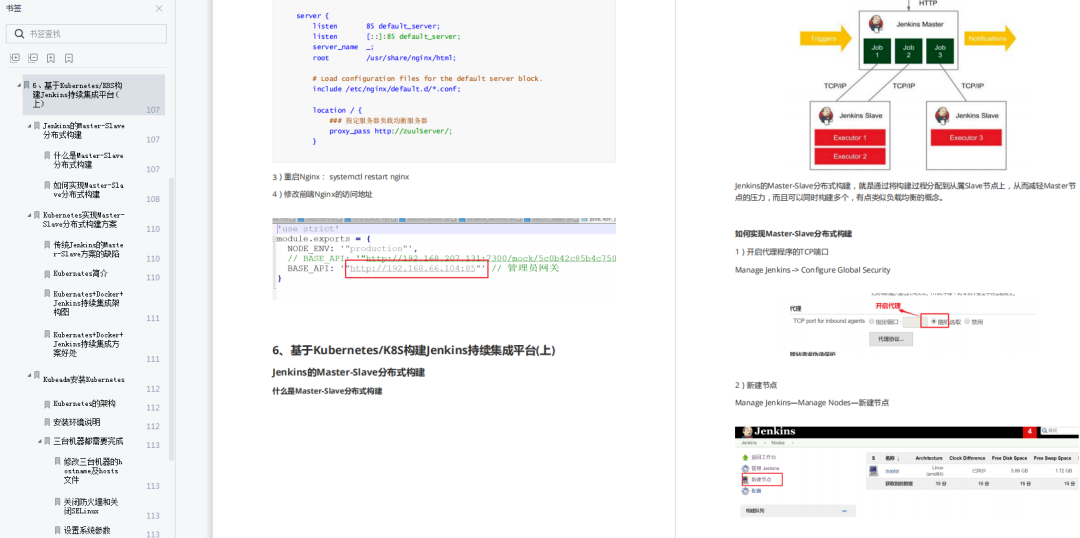Click bookmark icon beside Kubernetes+Docker+Jenkins持续集成架构图
Viewport: 1080px width, 538px height.
tap(48, 293)
